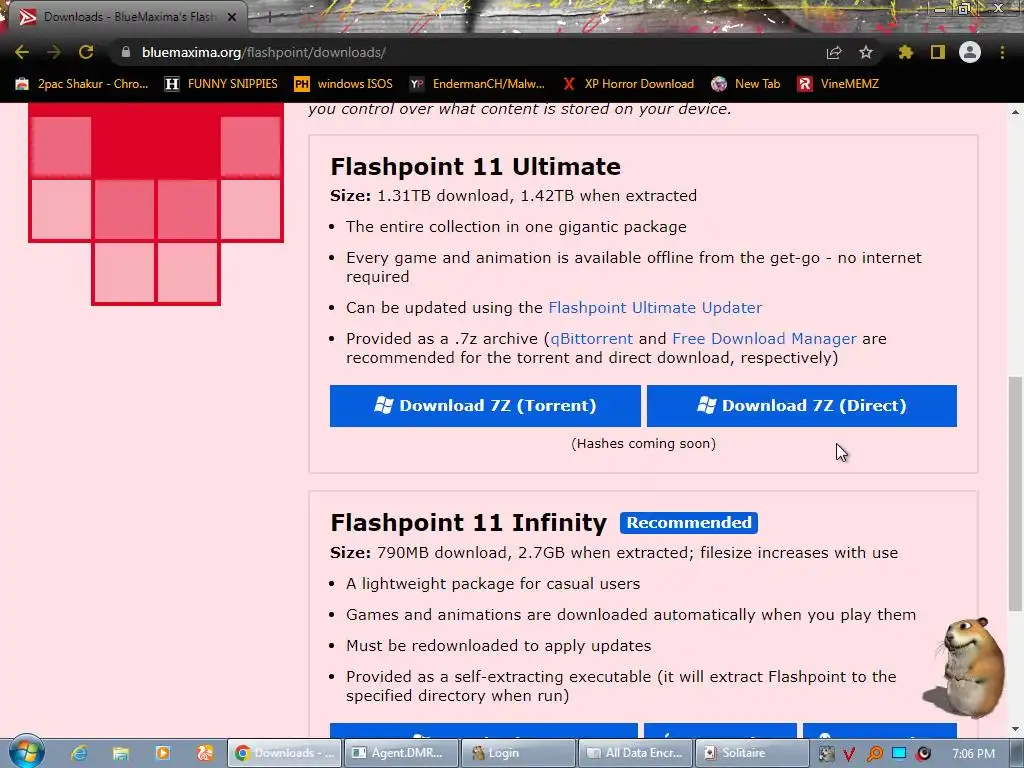Click the Recommended badge next to Infinity

tap(689, 522)
